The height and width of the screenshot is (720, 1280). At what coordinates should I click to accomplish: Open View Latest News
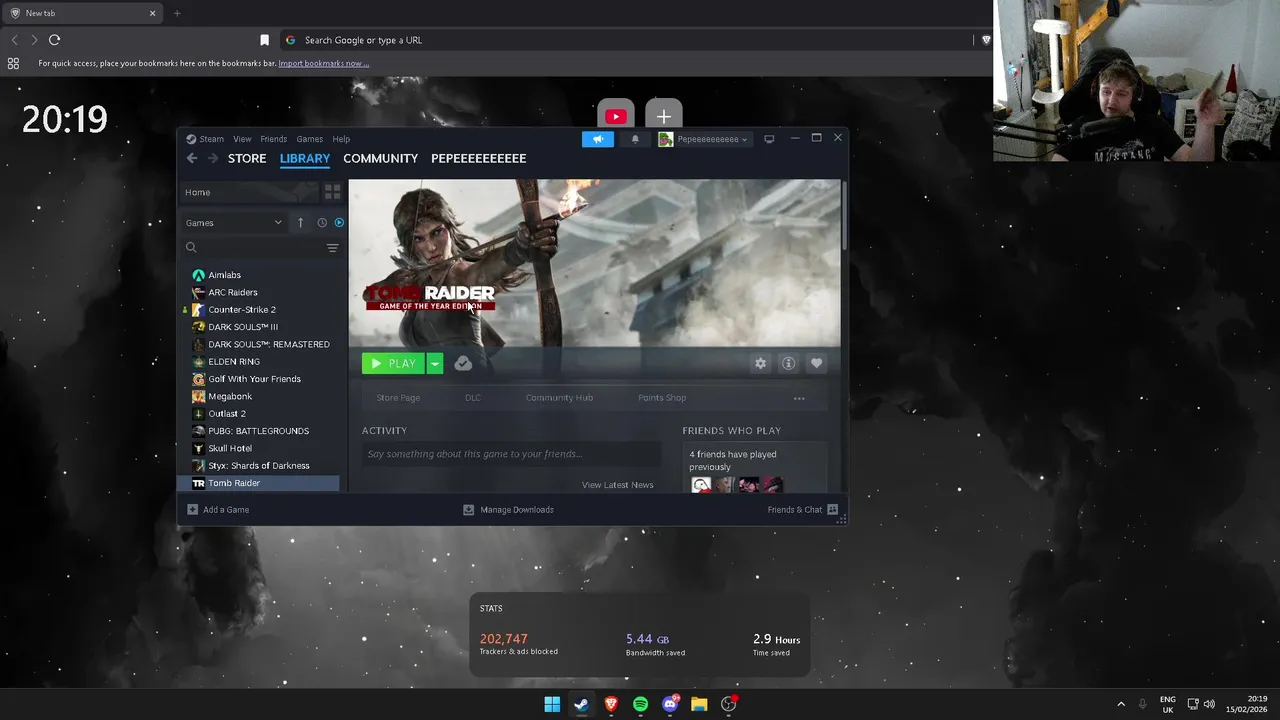(x=617, y=485)
